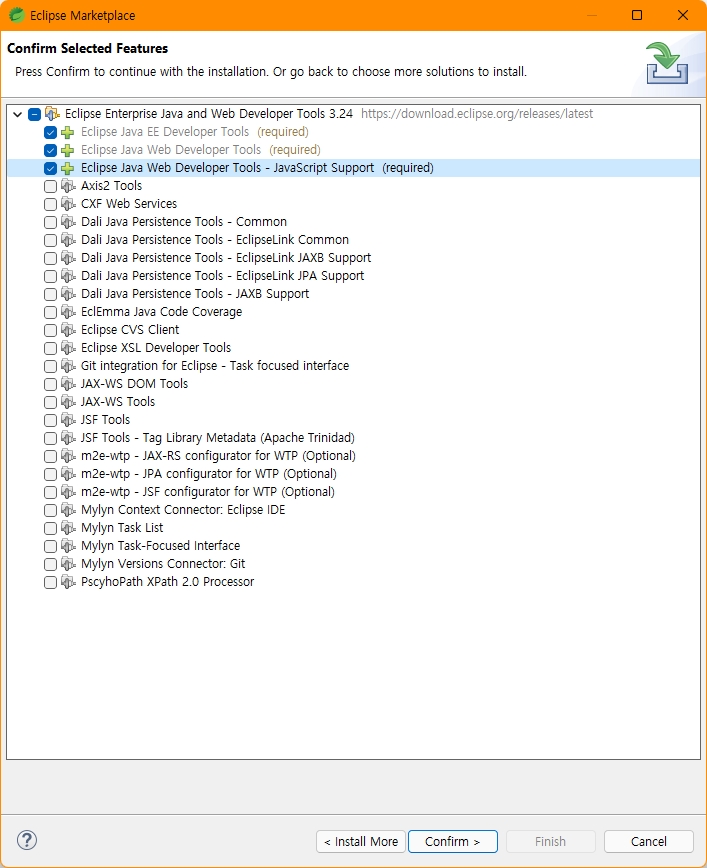Tick the Mylyn Task List checkbox
Image resolution: width=707 pixels, height=868 pixels.
click(50, 528)
